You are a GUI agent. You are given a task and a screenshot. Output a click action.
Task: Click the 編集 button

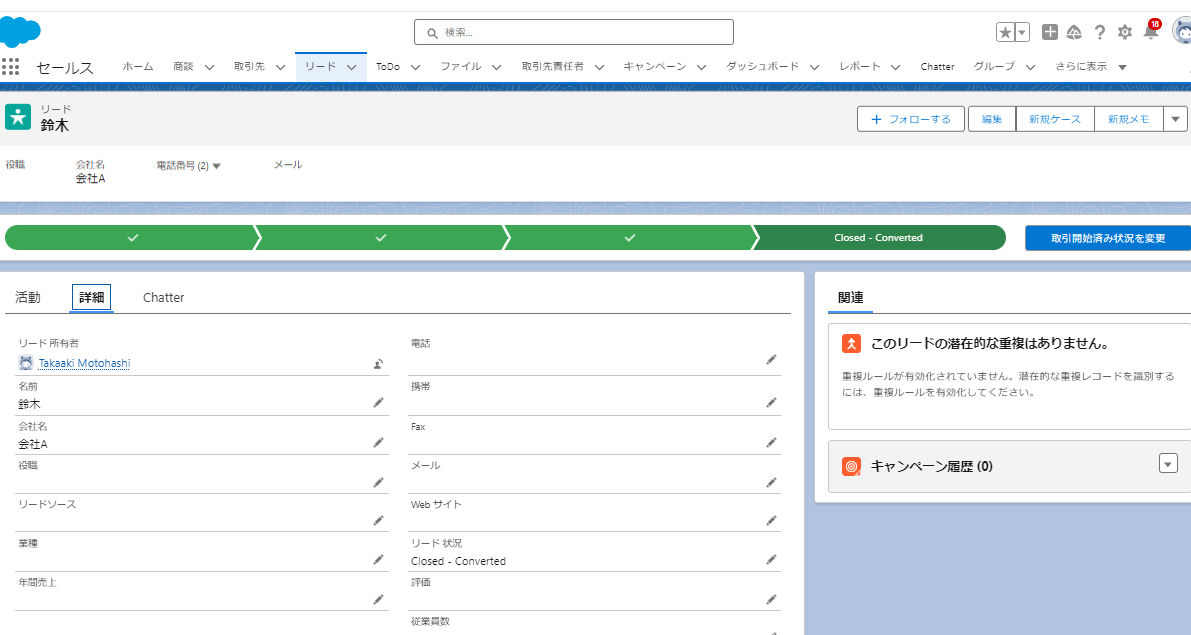coord(992,119)
